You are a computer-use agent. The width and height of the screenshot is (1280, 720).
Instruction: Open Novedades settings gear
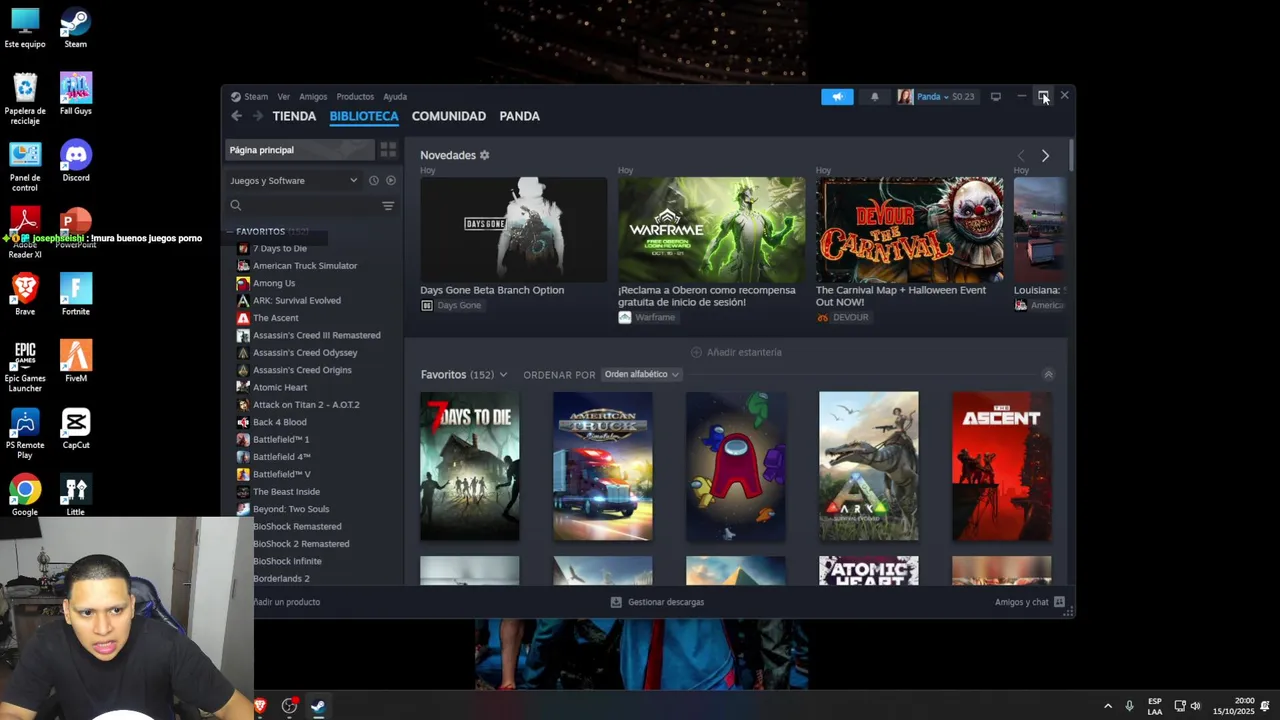tap(485, 156)
